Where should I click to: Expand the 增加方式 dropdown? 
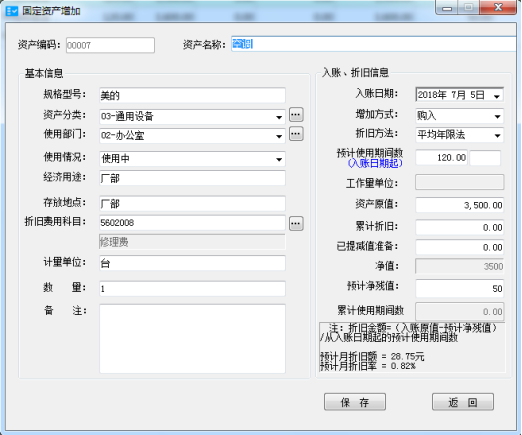(x=497, y=116)
